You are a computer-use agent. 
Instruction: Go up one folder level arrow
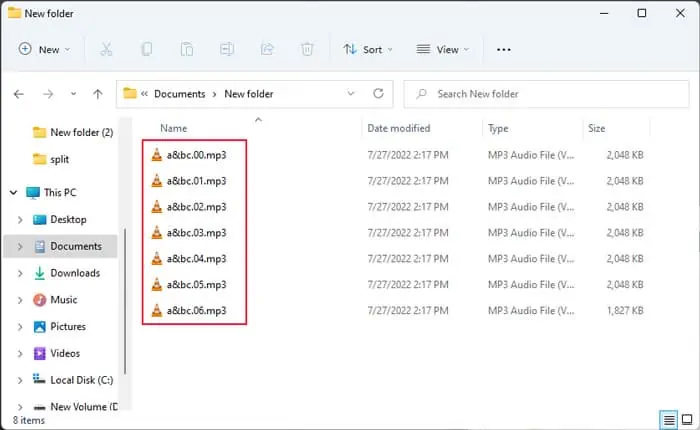(98, 94)
